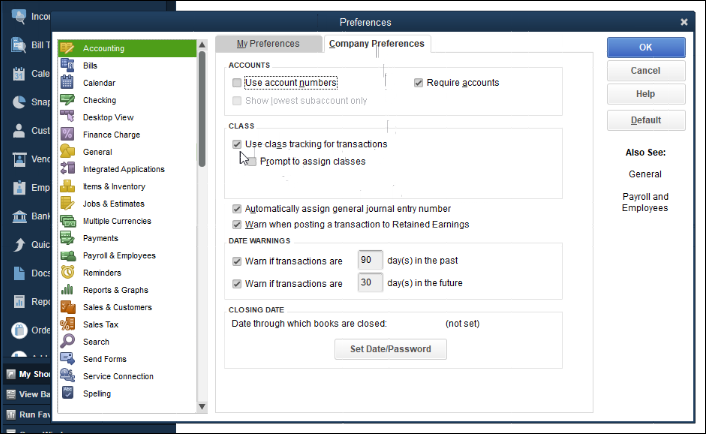Click the Employees badge icon in sidebar

tap(19, 187)
